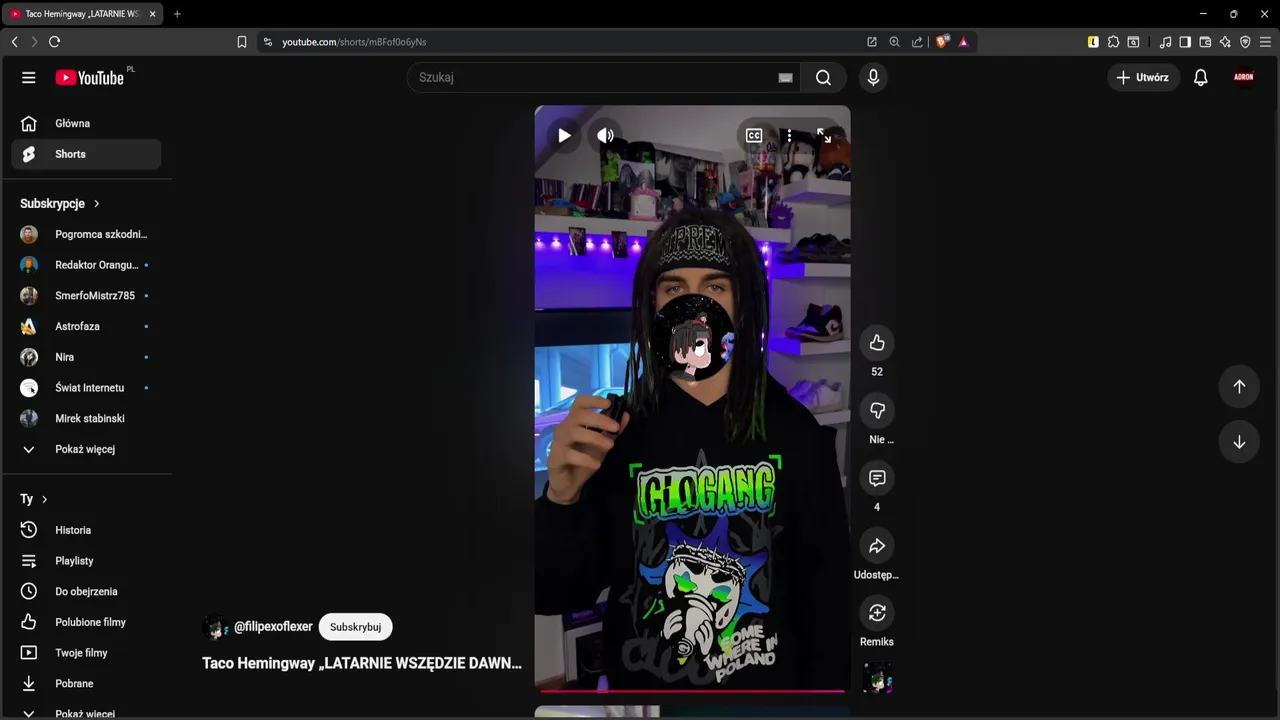Screen dimensions: 1280x720
Task: Start voice search with the microphone
Action: tap(873, 77)
